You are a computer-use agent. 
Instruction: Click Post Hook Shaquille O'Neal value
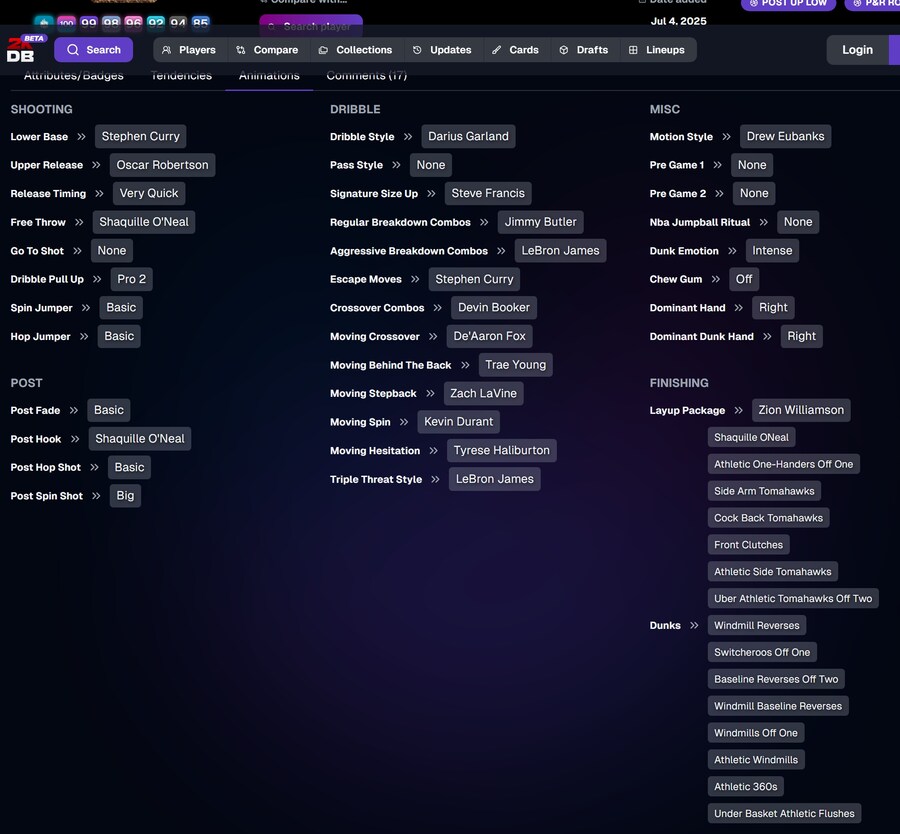140,439
